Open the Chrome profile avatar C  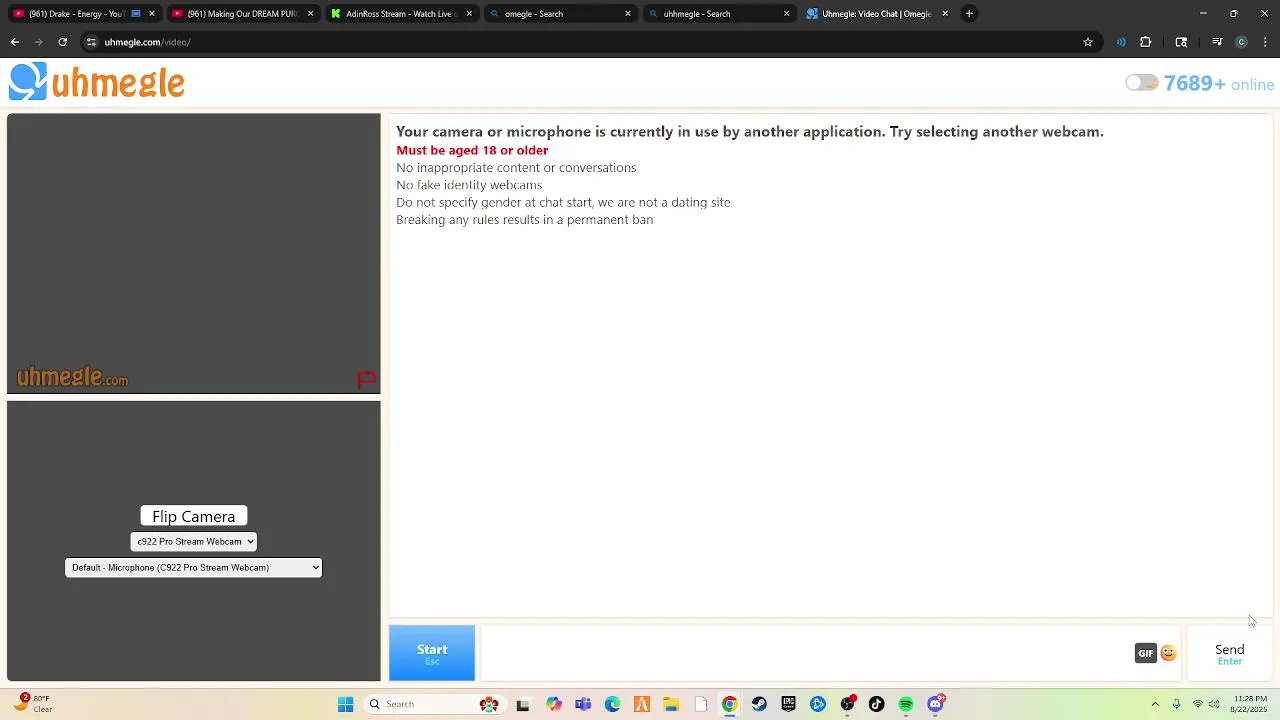(1241, 42)
